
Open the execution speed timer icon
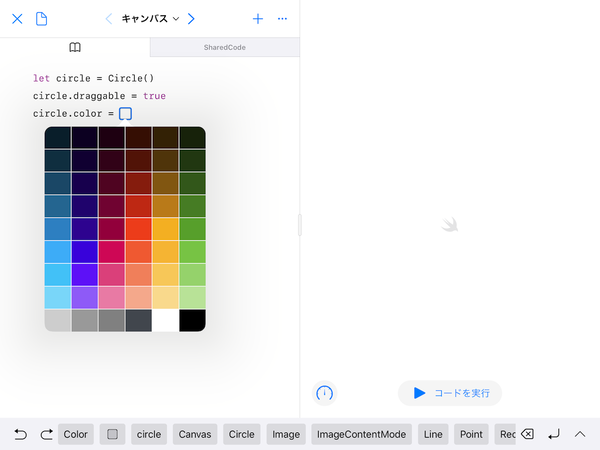pyautogui.click(x=324, y=393)
